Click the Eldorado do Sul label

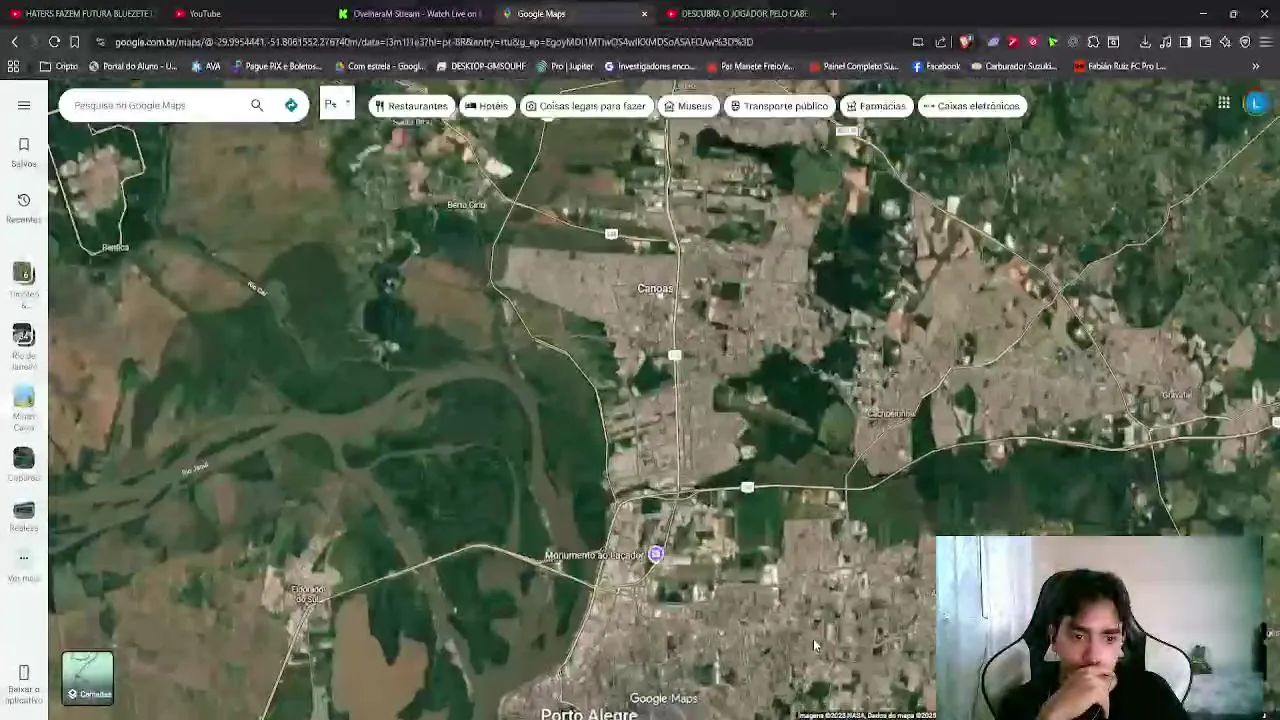308,593
